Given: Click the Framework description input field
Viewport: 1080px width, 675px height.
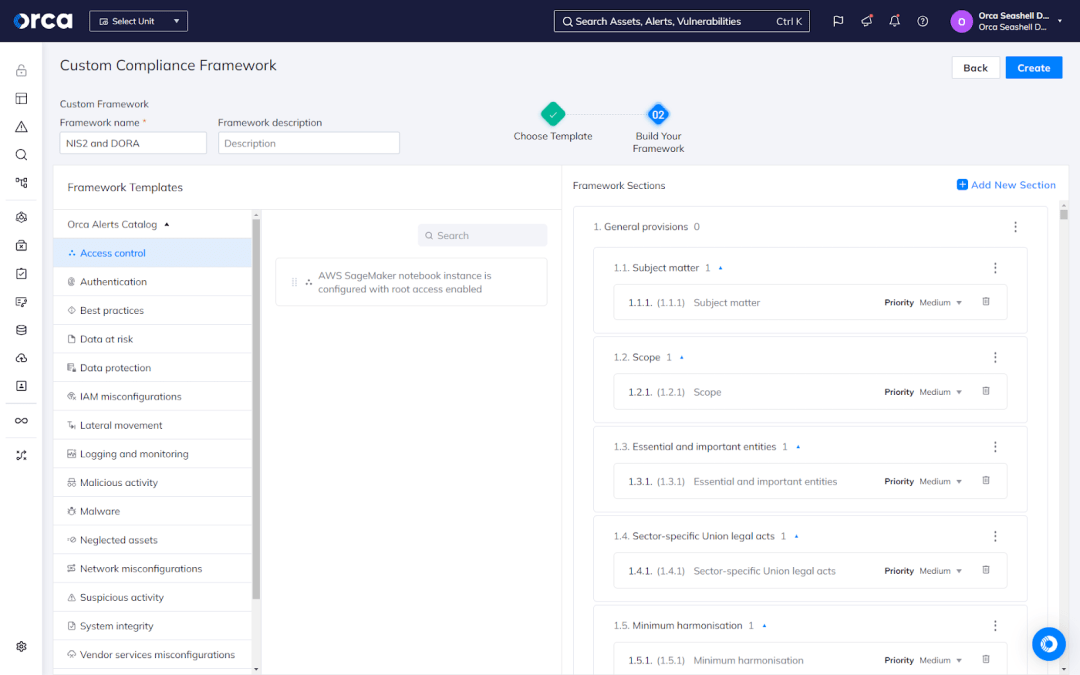Looking at the screenshot, I should click(308, 143).
